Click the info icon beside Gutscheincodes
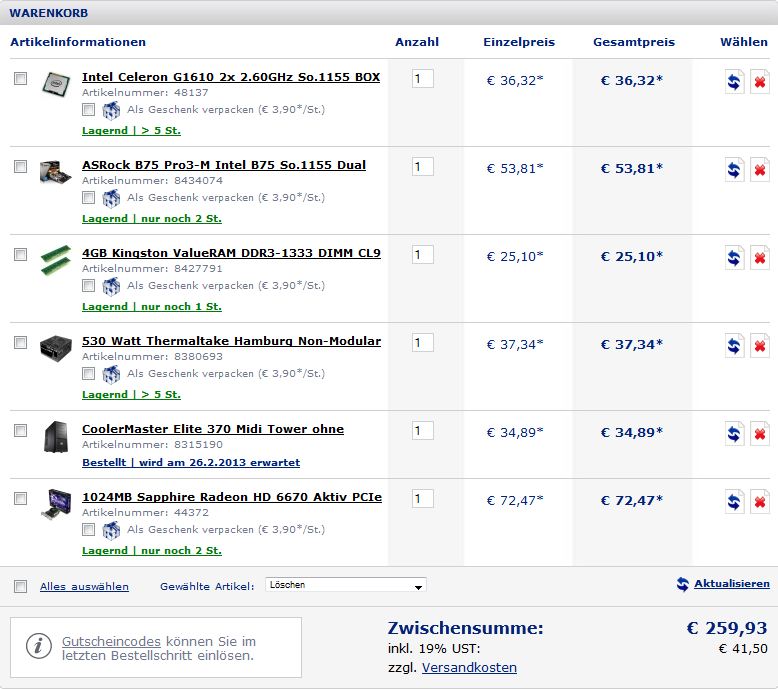The width and height of the screenshot is (778, 689). [x=39, y=646]
